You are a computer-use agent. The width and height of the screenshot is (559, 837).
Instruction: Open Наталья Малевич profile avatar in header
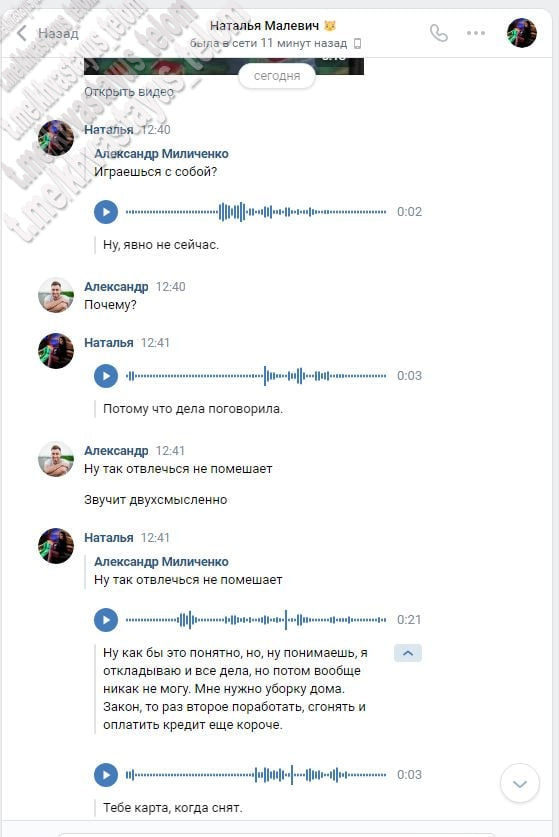coord(522,33)
